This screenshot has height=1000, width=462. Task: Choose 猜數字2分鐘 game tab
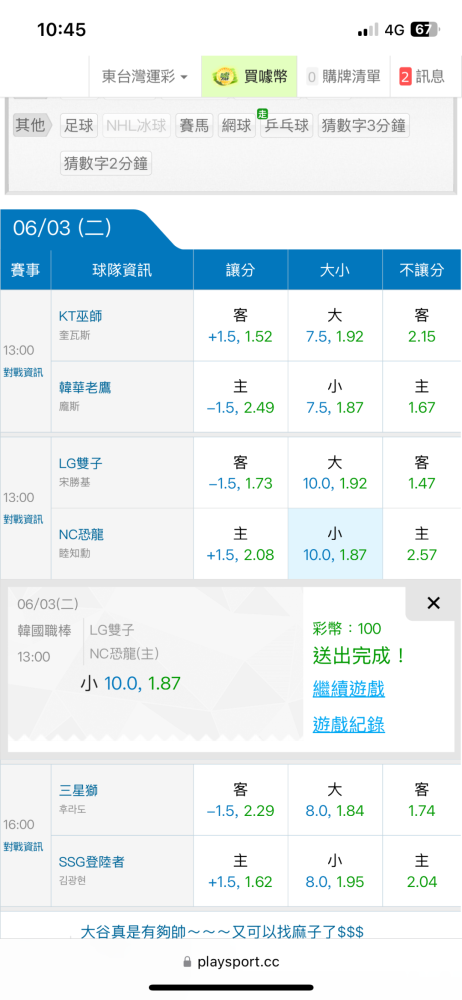(x=106, y=163)
